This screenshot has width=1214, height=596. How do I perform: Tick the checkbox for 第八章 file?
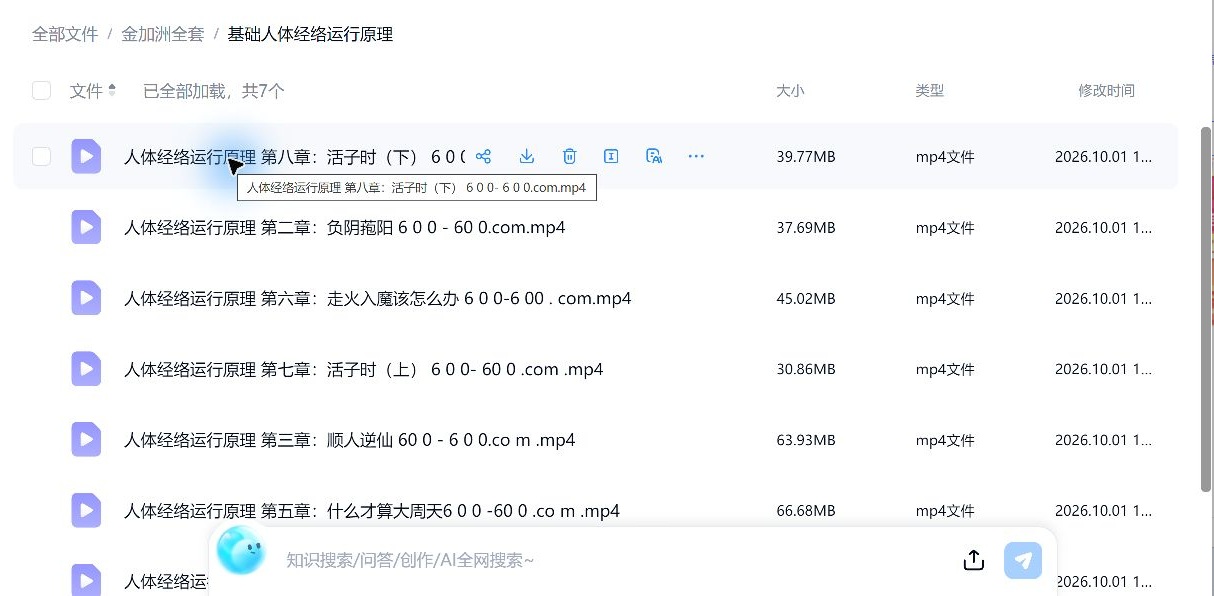(41, 156)
